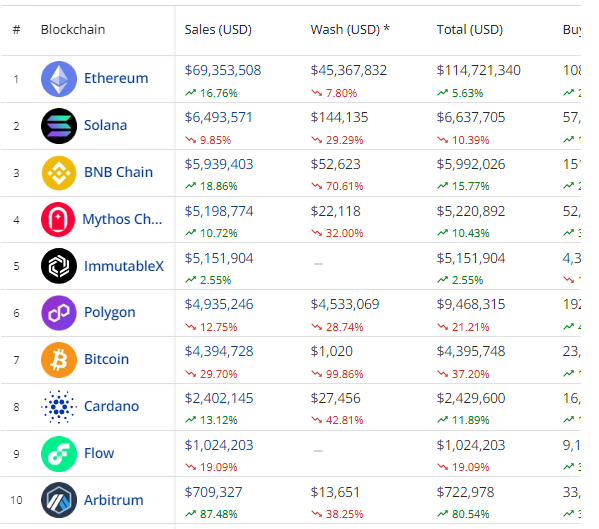The height and width of the screenshot is (529, 599).
Task: Sort by Blockchain column header
Action: coord(73,29)
